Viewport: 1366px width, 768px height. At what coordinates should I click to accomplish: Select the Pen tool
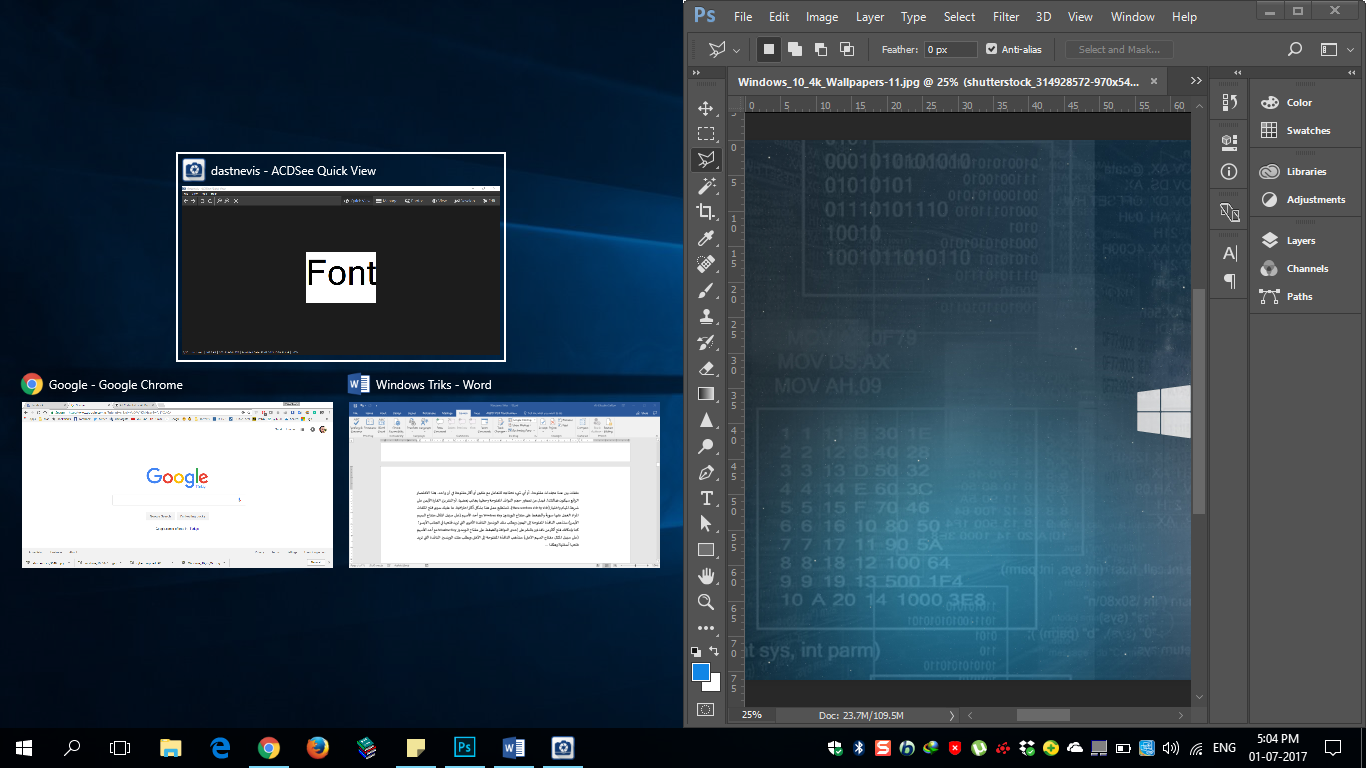[706, 472]
